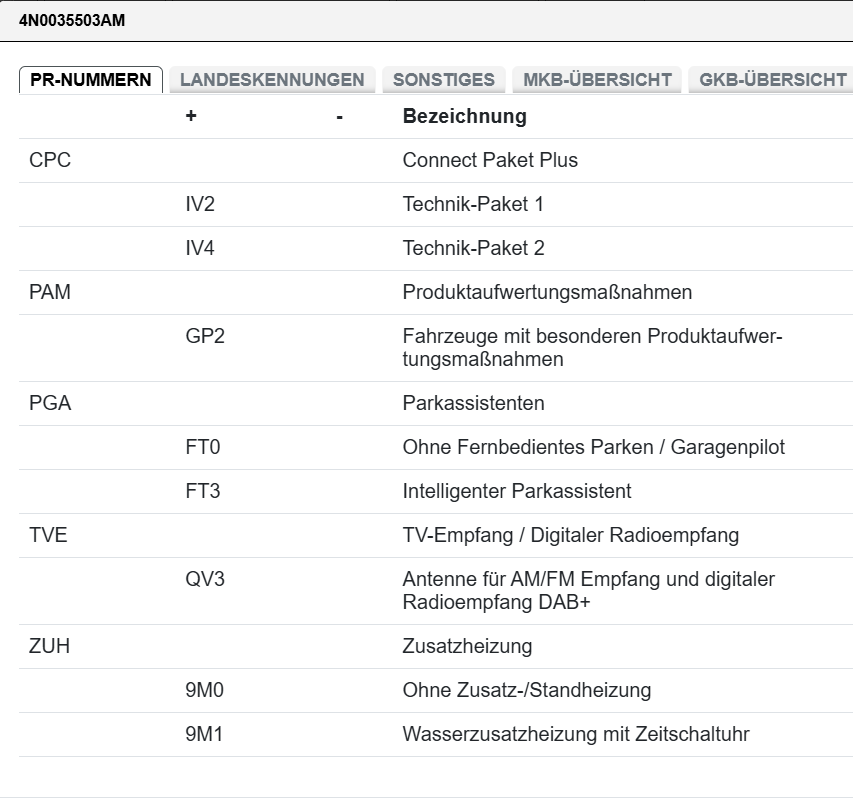The width and height of the screenshot is (853, 806).
Task: Click the Bezeichnung column header
Action: point(465,116)
